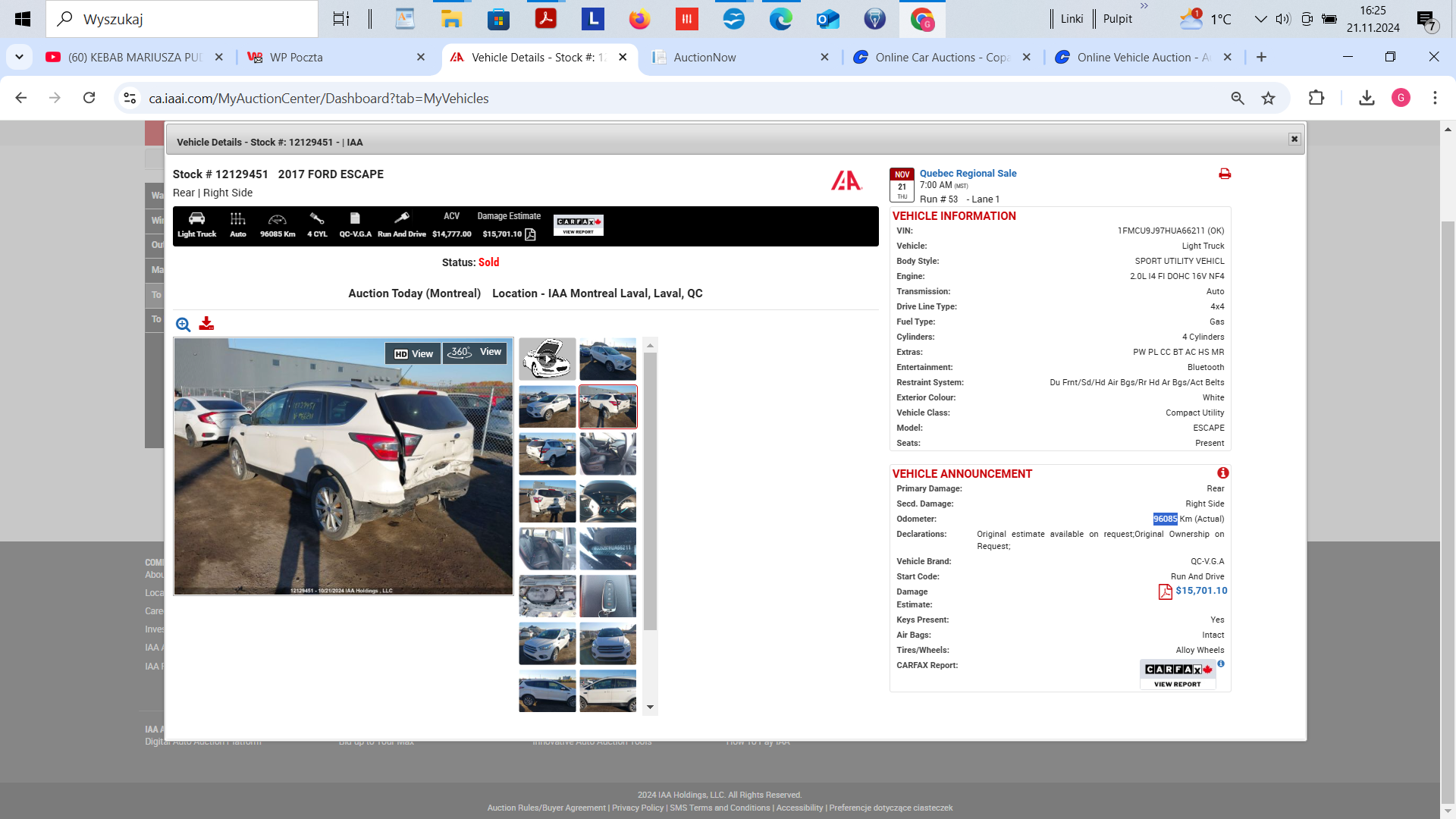
Task: Open weather widget showing 1°C
Action: tap(1206, 19)
